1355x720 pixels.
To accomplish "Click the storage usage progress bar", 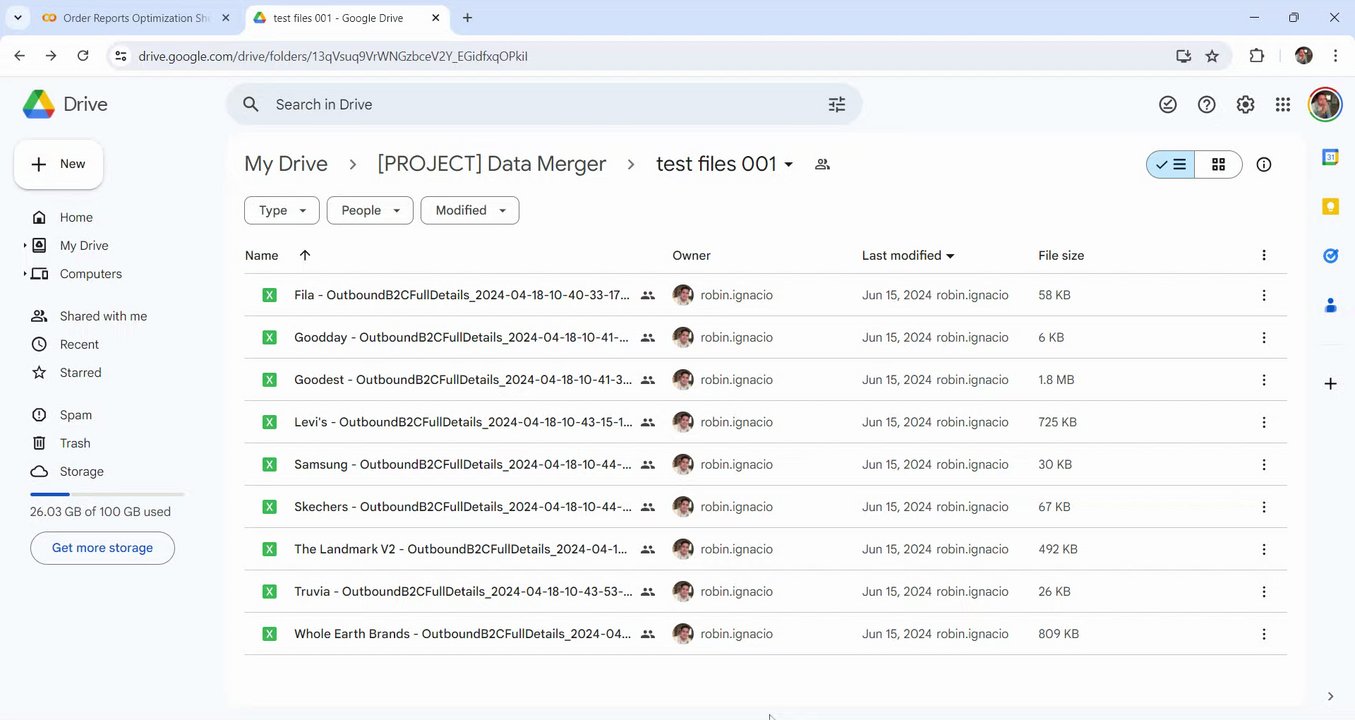I will pyautogui.click(x=107, y=494).
